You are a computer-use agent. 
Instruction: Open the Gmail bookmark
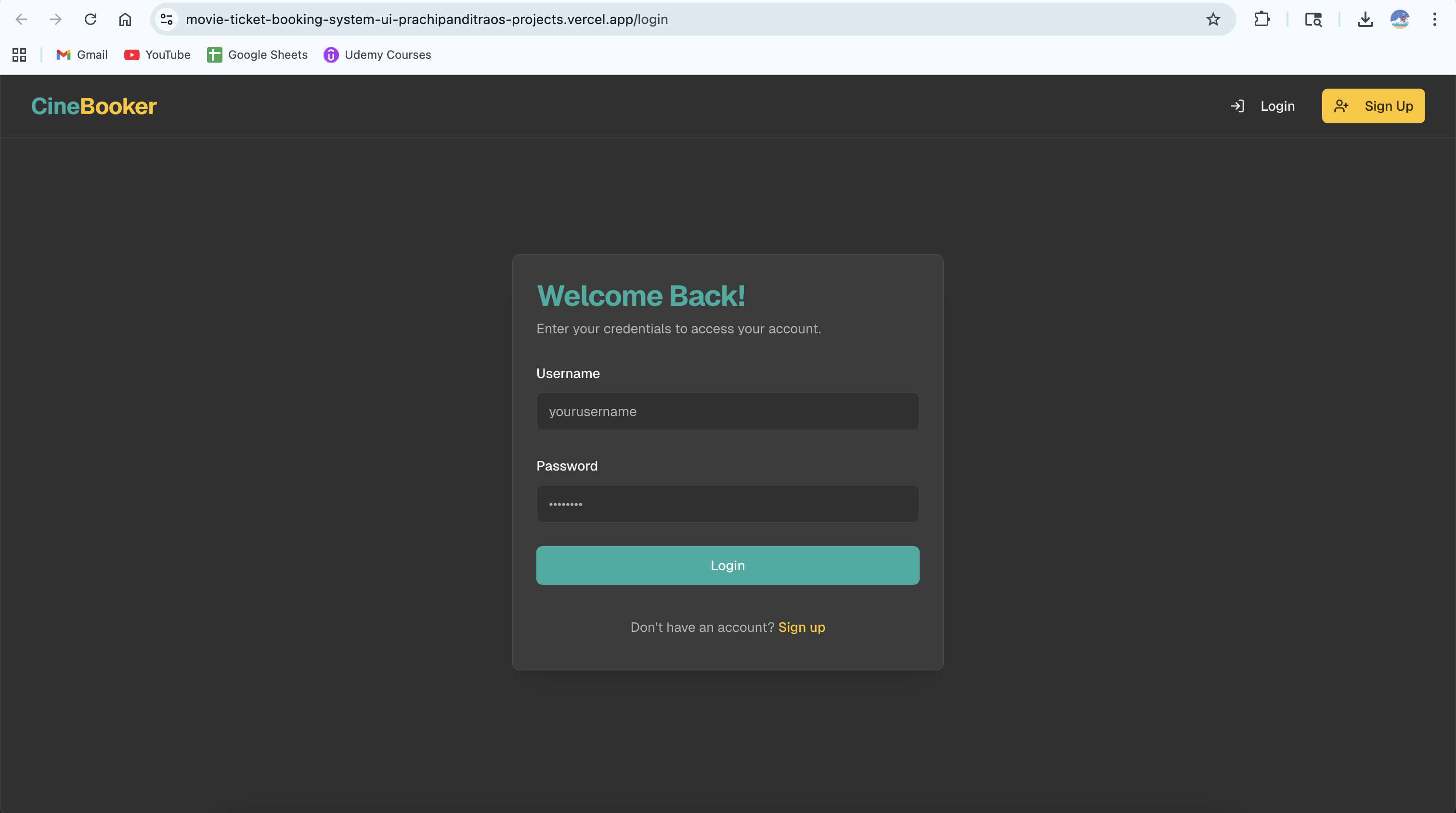82,55
